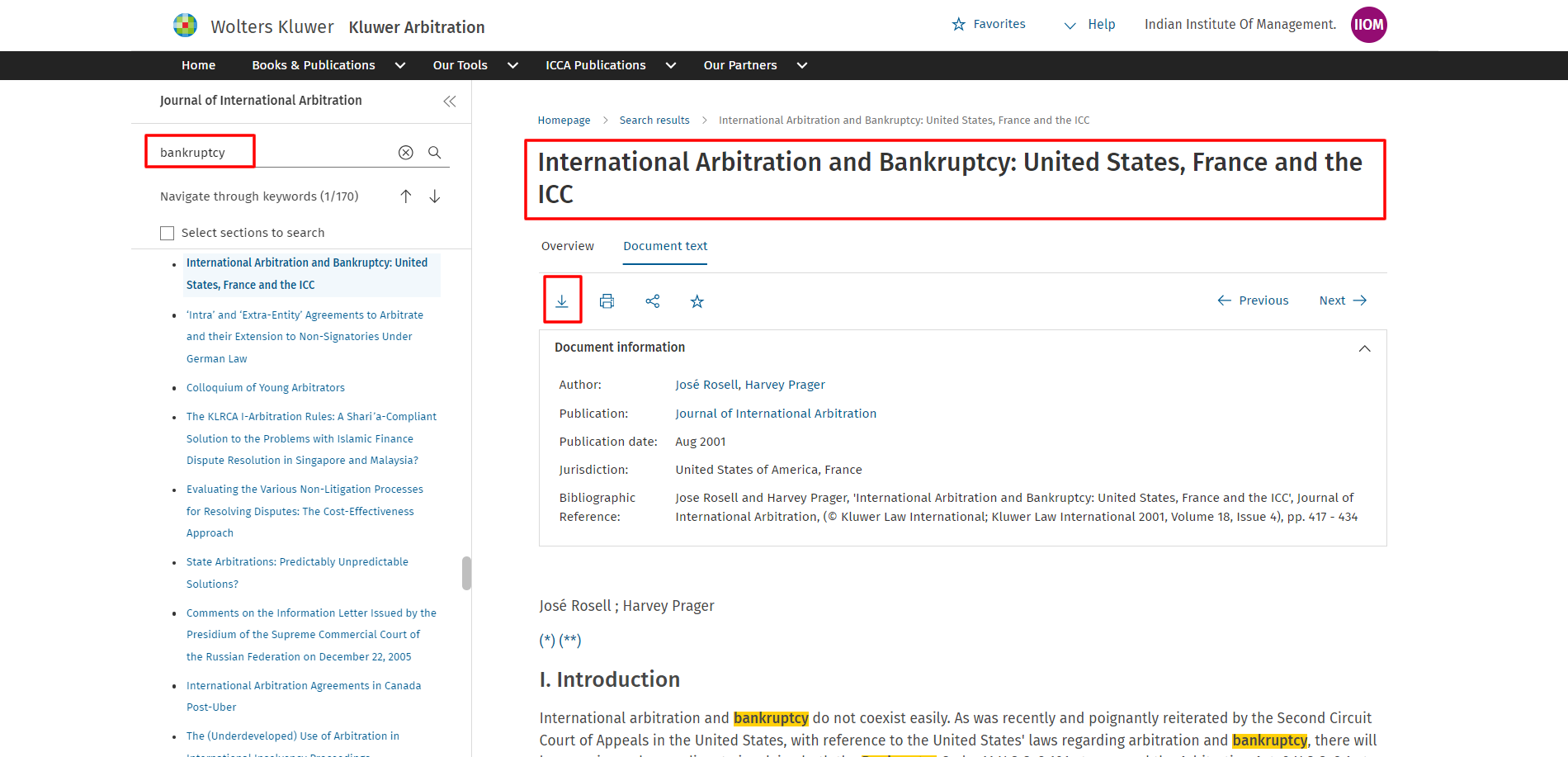Open the Help dropdown

1089,25
